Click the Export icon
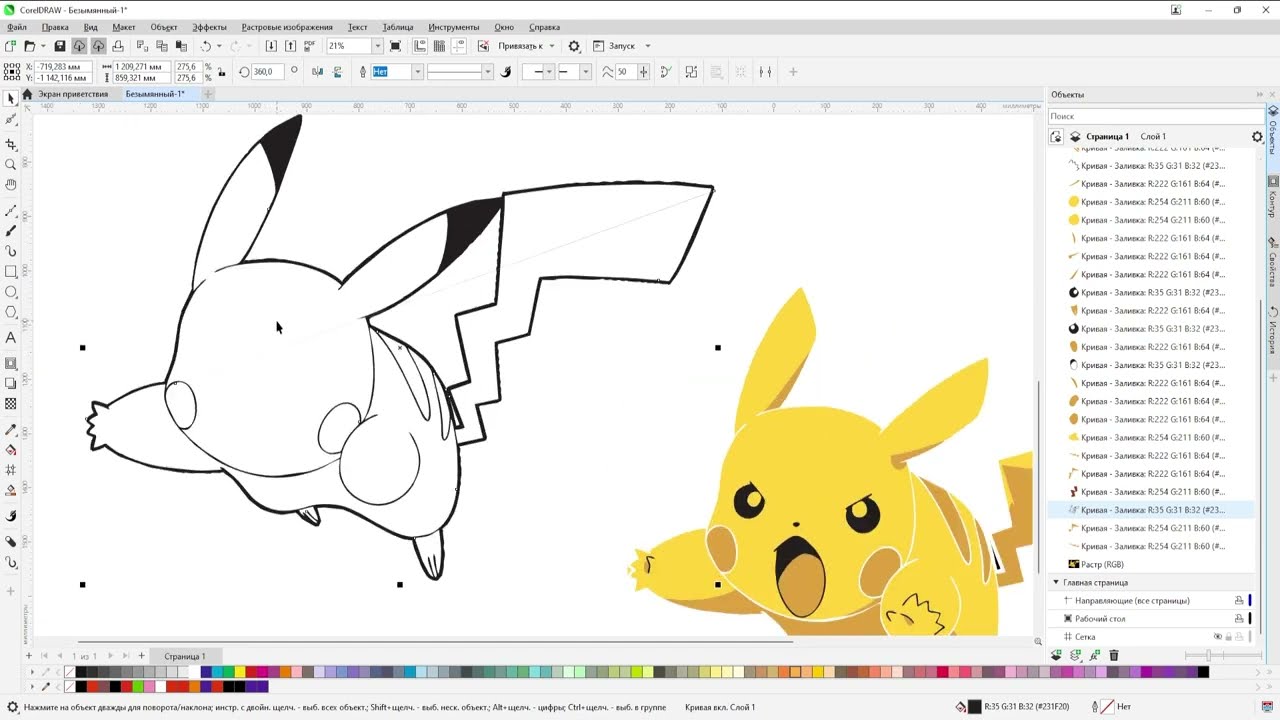 pyautogui.click(x=290, y=46)
